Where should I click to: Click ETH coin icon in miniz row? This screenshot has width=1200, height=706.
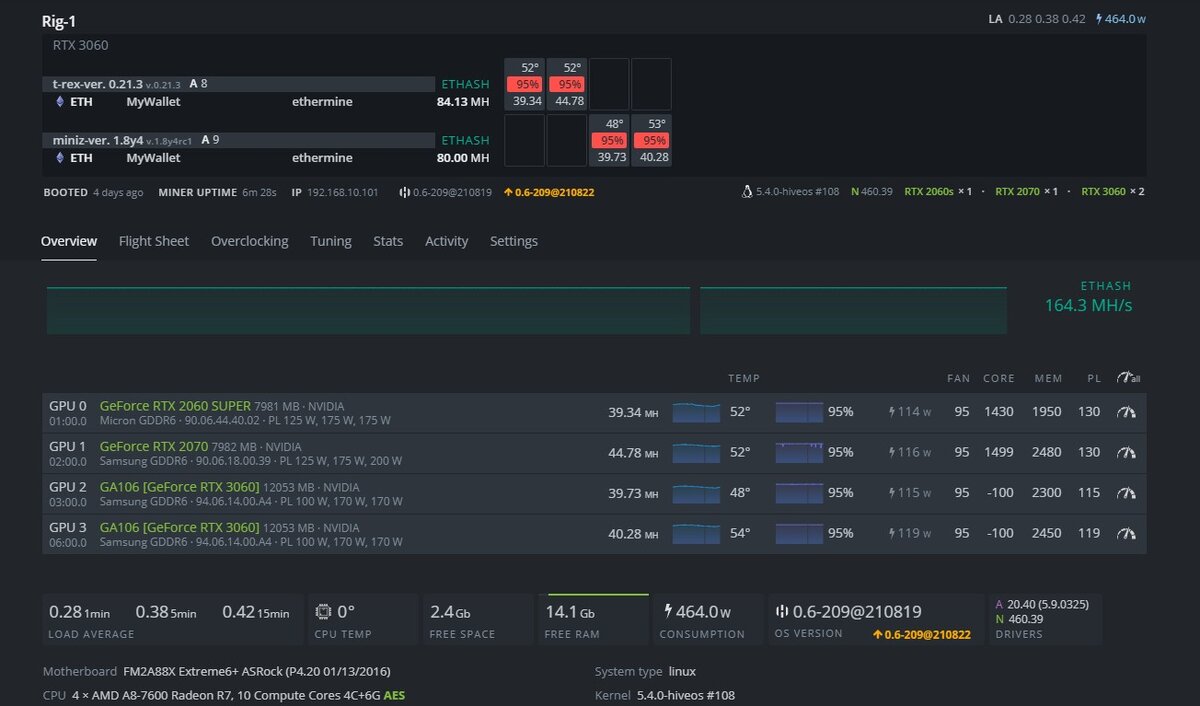59,158
